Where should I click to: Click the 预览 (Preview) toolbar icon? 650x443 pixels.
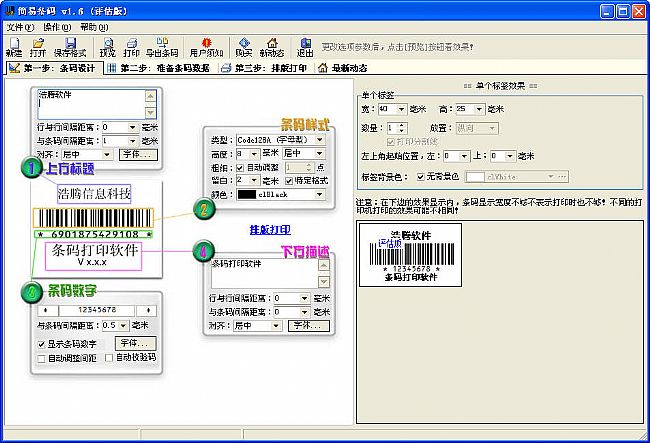coord(108,47)
